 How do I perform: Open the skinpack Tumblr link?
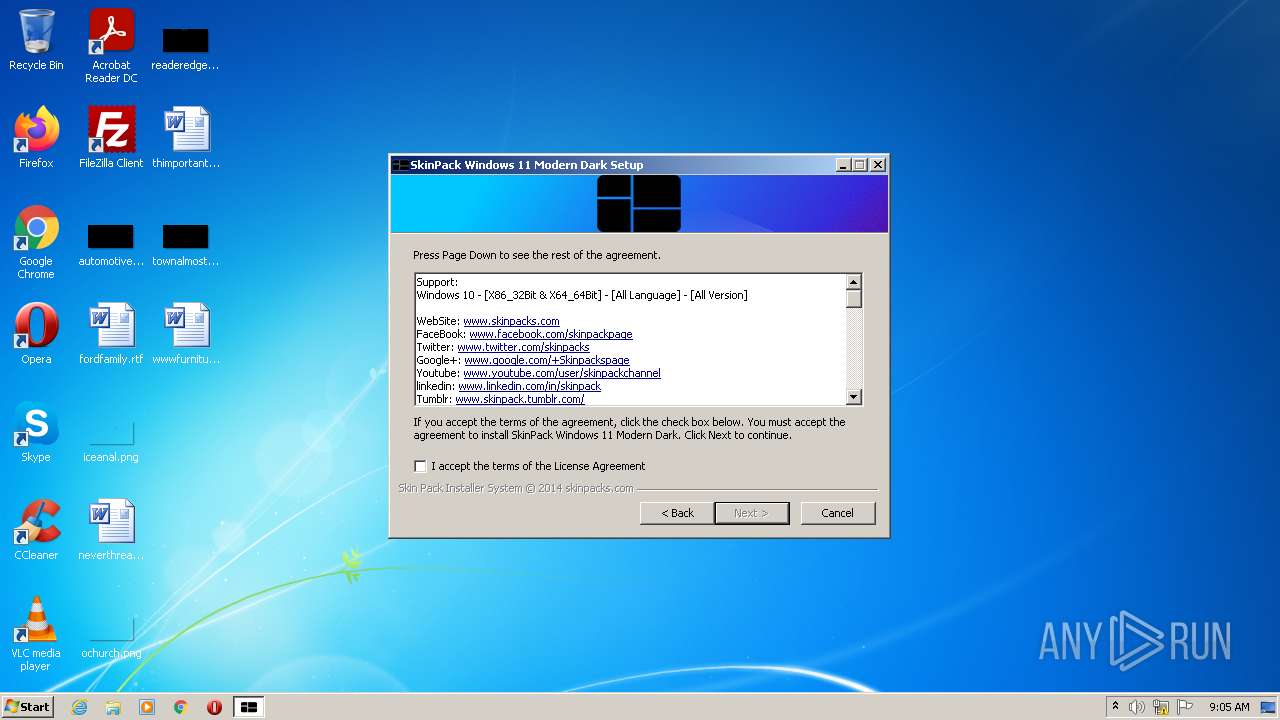[519, 399]
